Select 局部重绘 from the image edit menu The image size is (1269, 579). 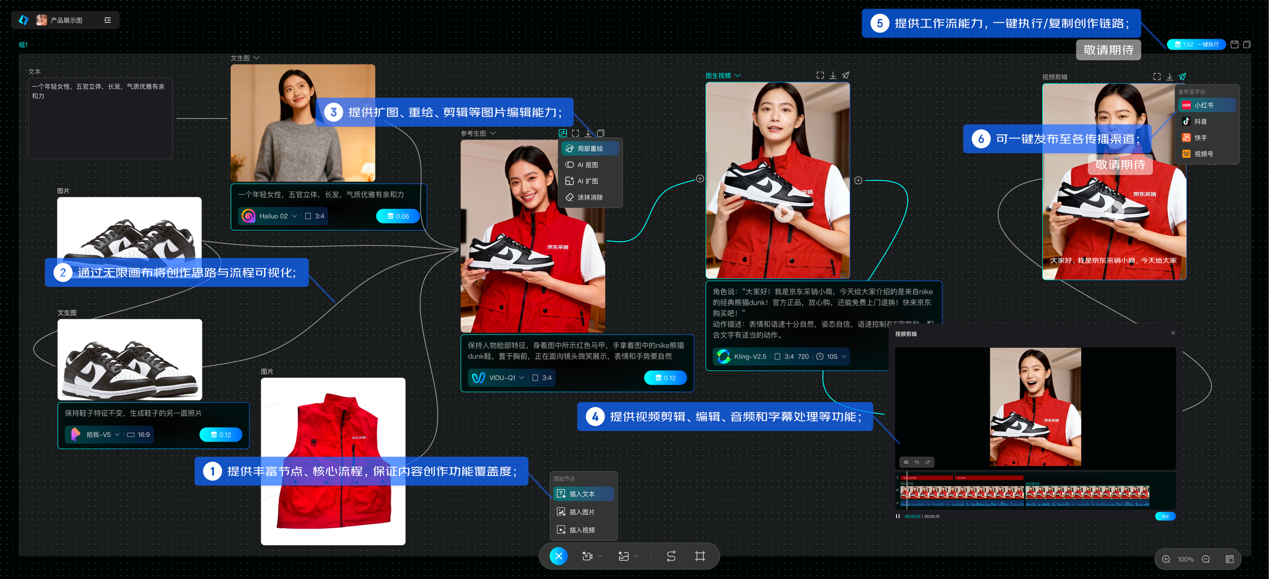pos(590,149)
